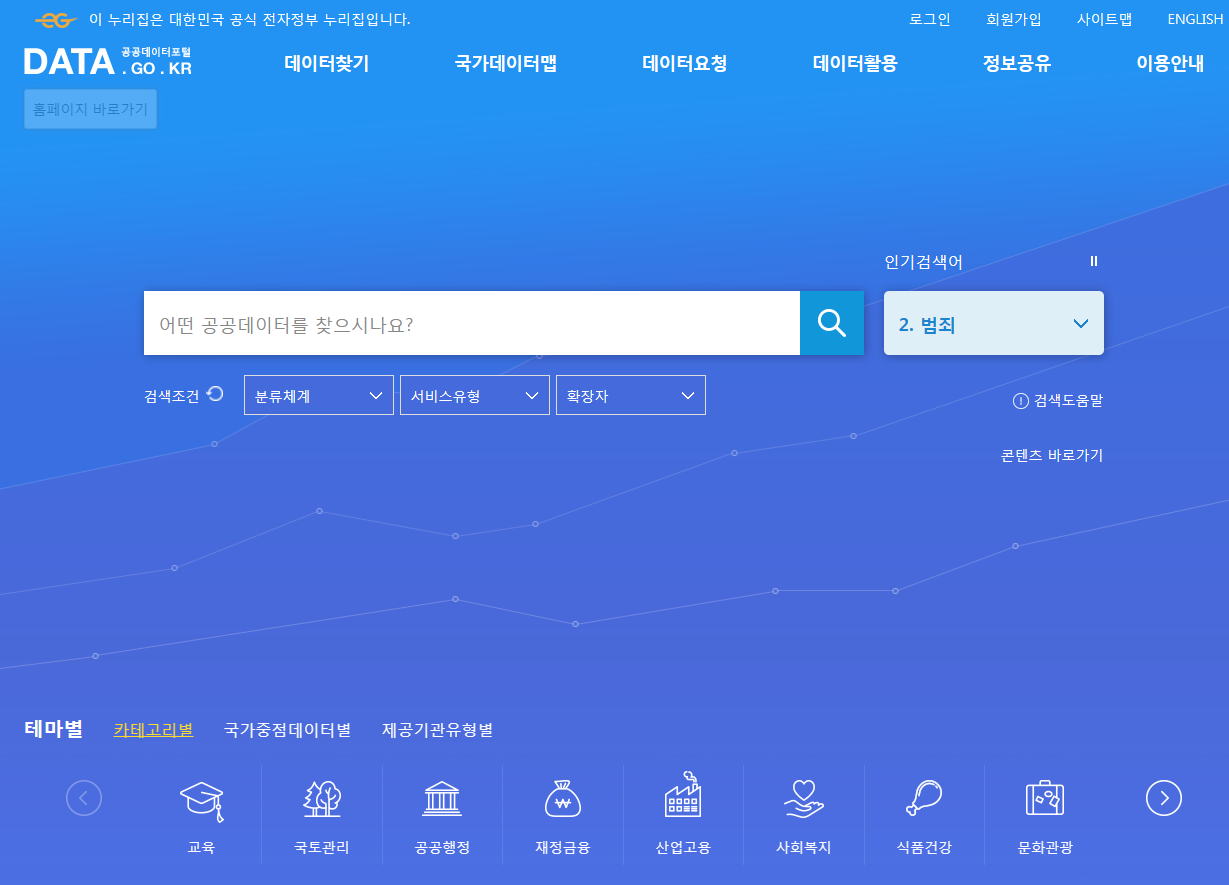The height and width of the screenshot is (885, 1229).
Task: Open the 정보공유 menu
Action: click(1017, 64)
